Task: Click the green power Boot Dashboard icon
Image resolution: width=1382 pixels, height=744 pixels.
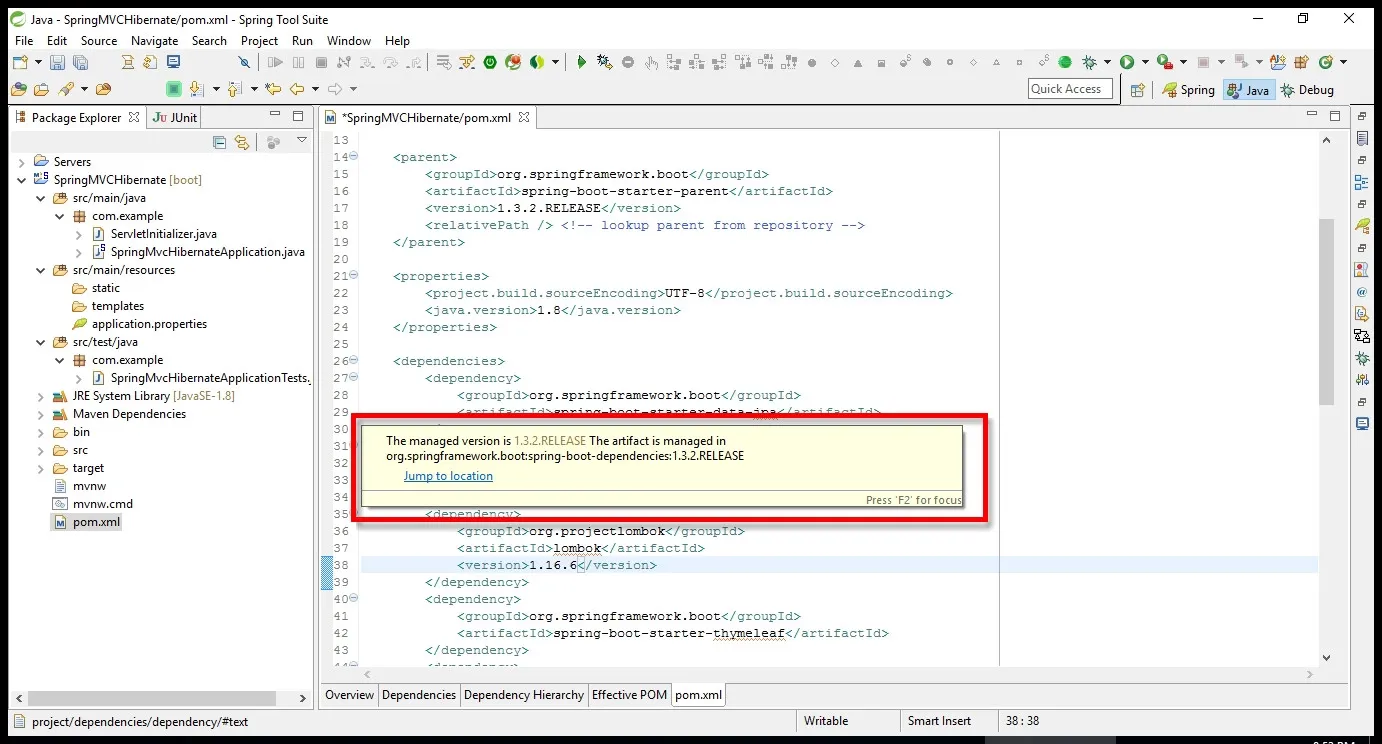Action: point(490,62)
